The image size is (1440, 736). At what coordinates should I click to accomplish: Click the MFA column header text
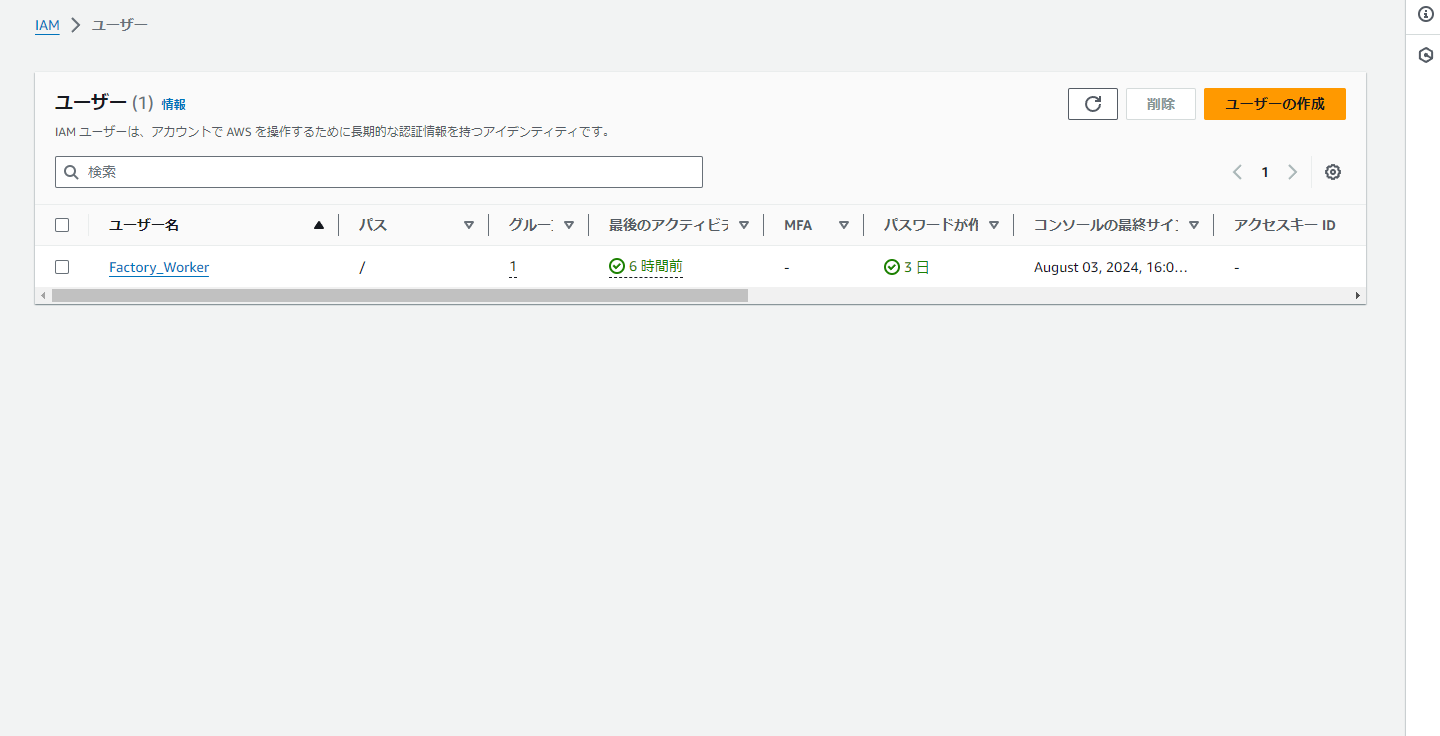[x=798, y=225]
